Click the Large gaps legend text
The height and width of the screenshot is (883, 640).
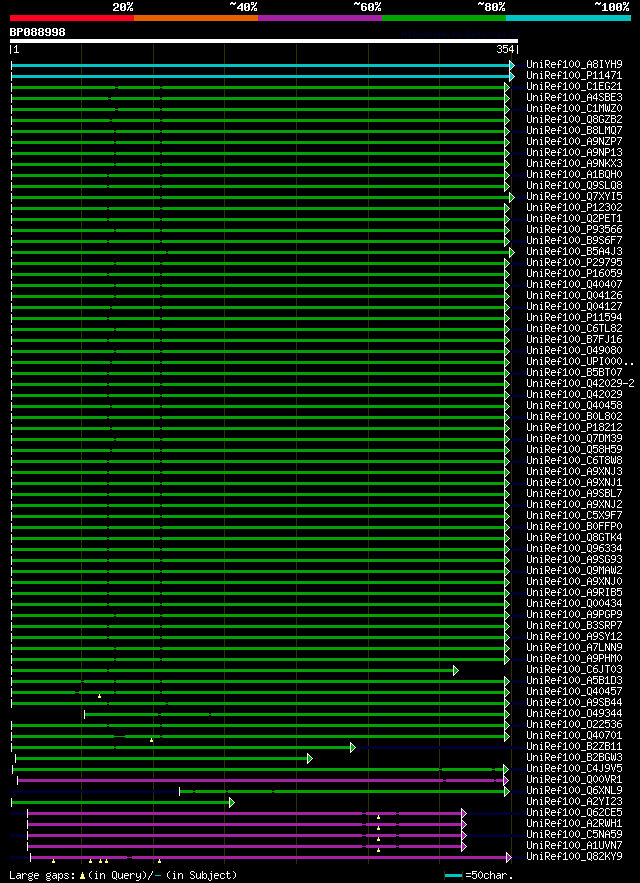coord(42,876)
